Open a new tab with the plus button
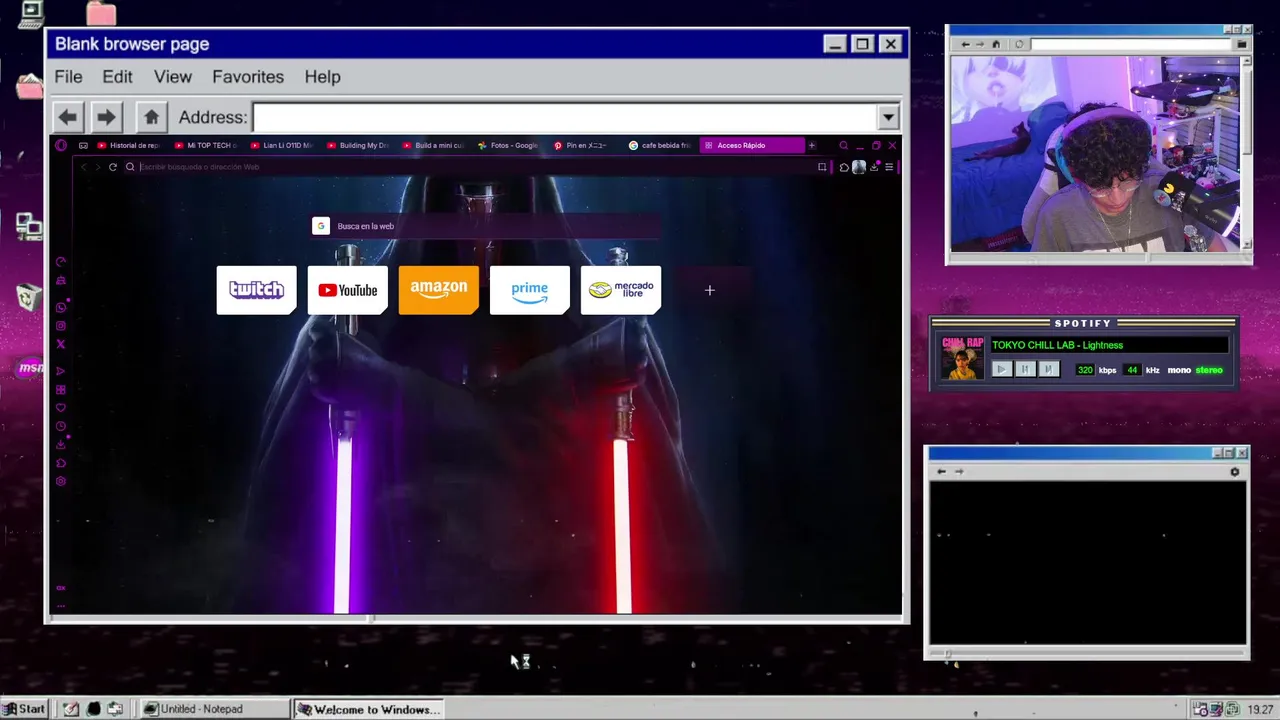The width and height of the screenshot is (1280, 720). click(x=811, y=145)
